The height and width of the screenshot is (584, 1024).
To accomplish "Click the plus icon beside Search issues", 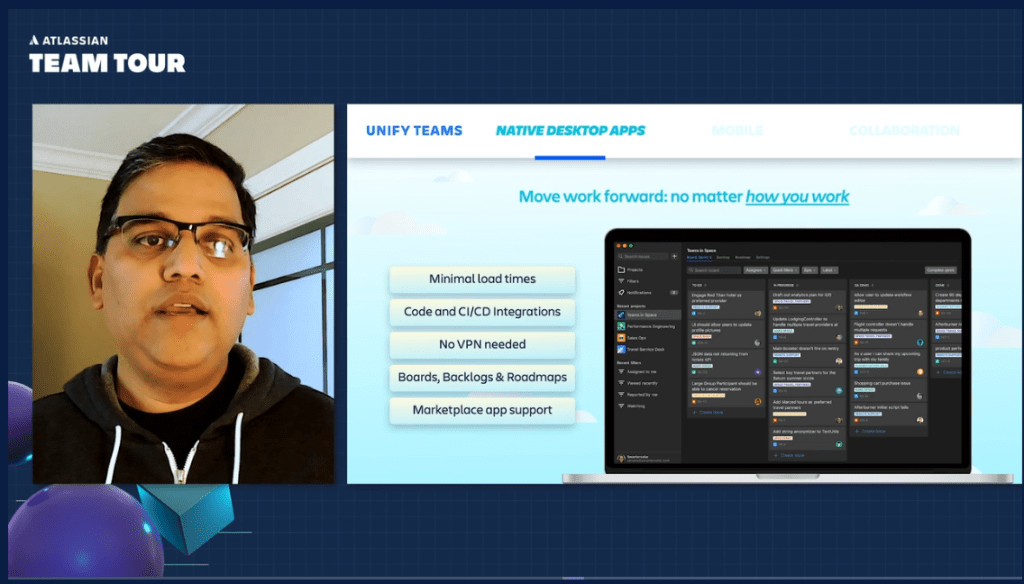I will [x=674, y=256].
